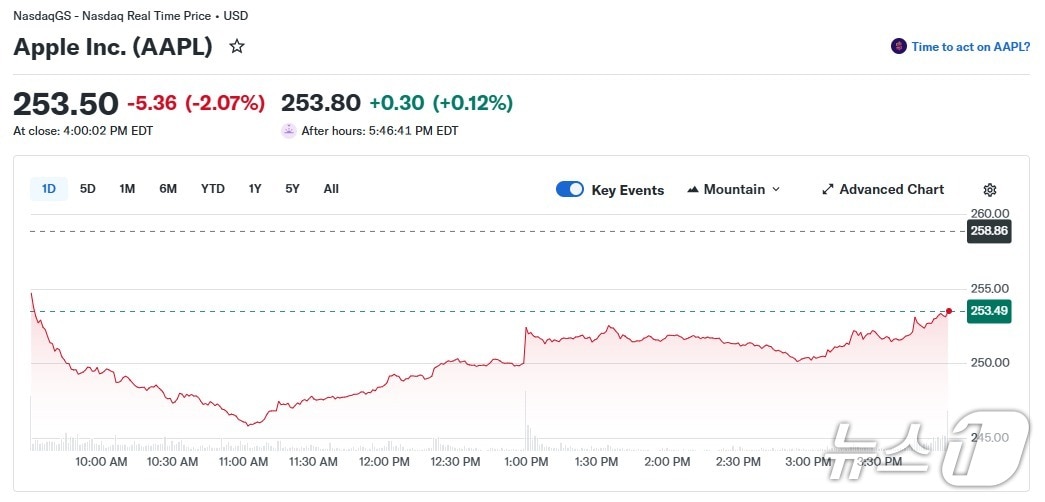Open the Time to act on AAPL link
Screen dimensions: 1045x502
[x=970, y=47]
